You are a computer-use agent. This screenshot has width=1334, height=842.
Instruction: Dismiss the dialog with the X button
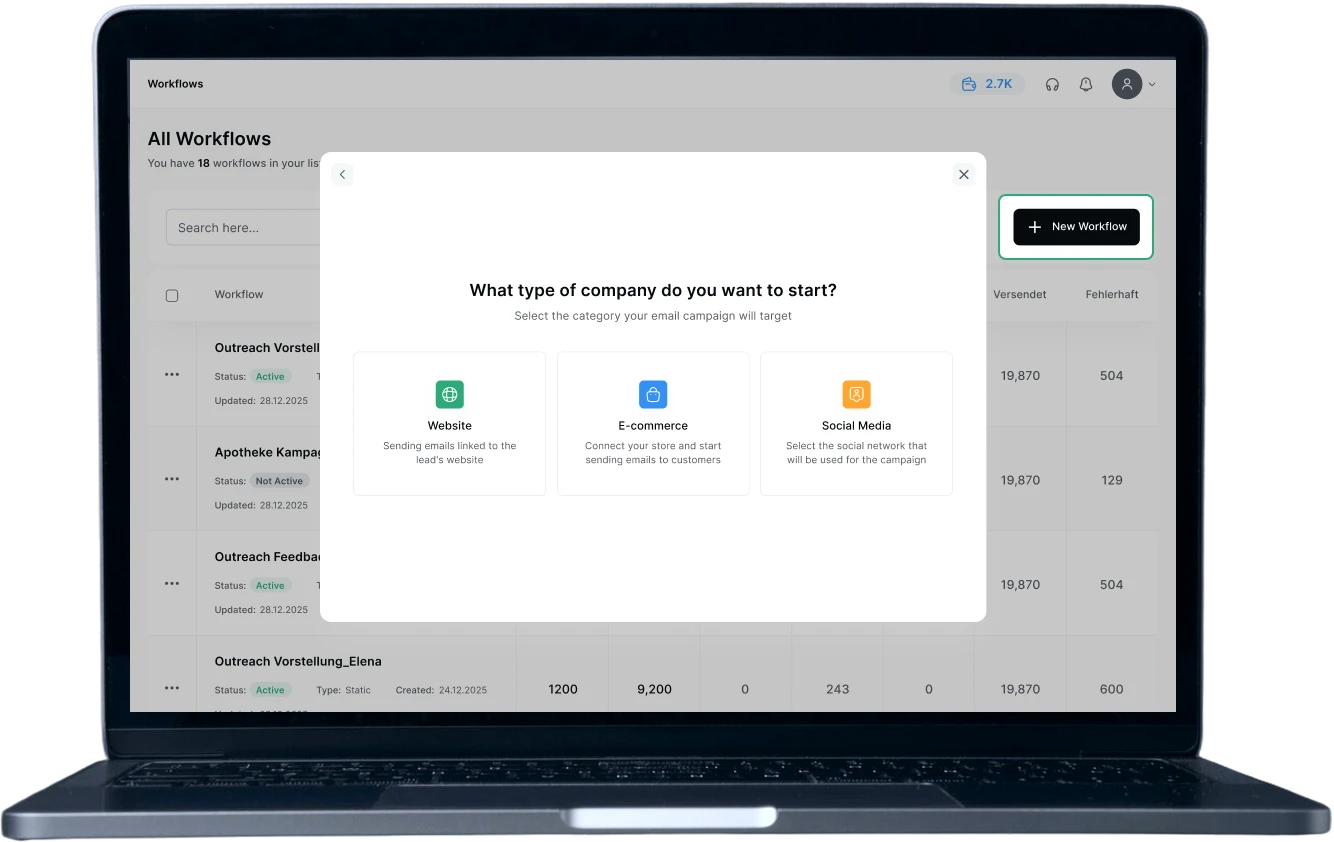[963, 174]
